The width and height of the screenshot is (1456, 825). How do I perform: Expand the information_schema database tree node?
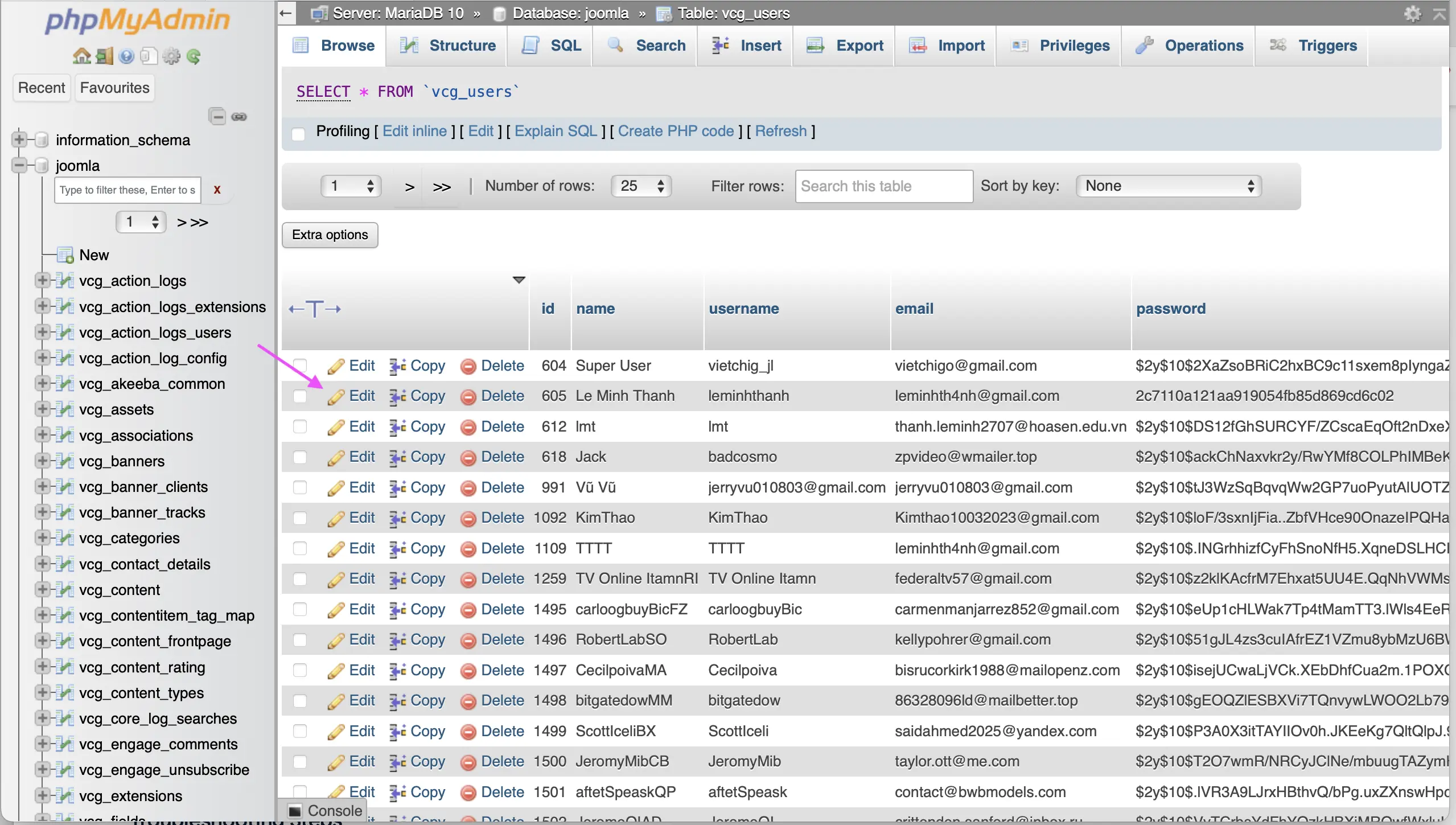[x=20, y=139]
